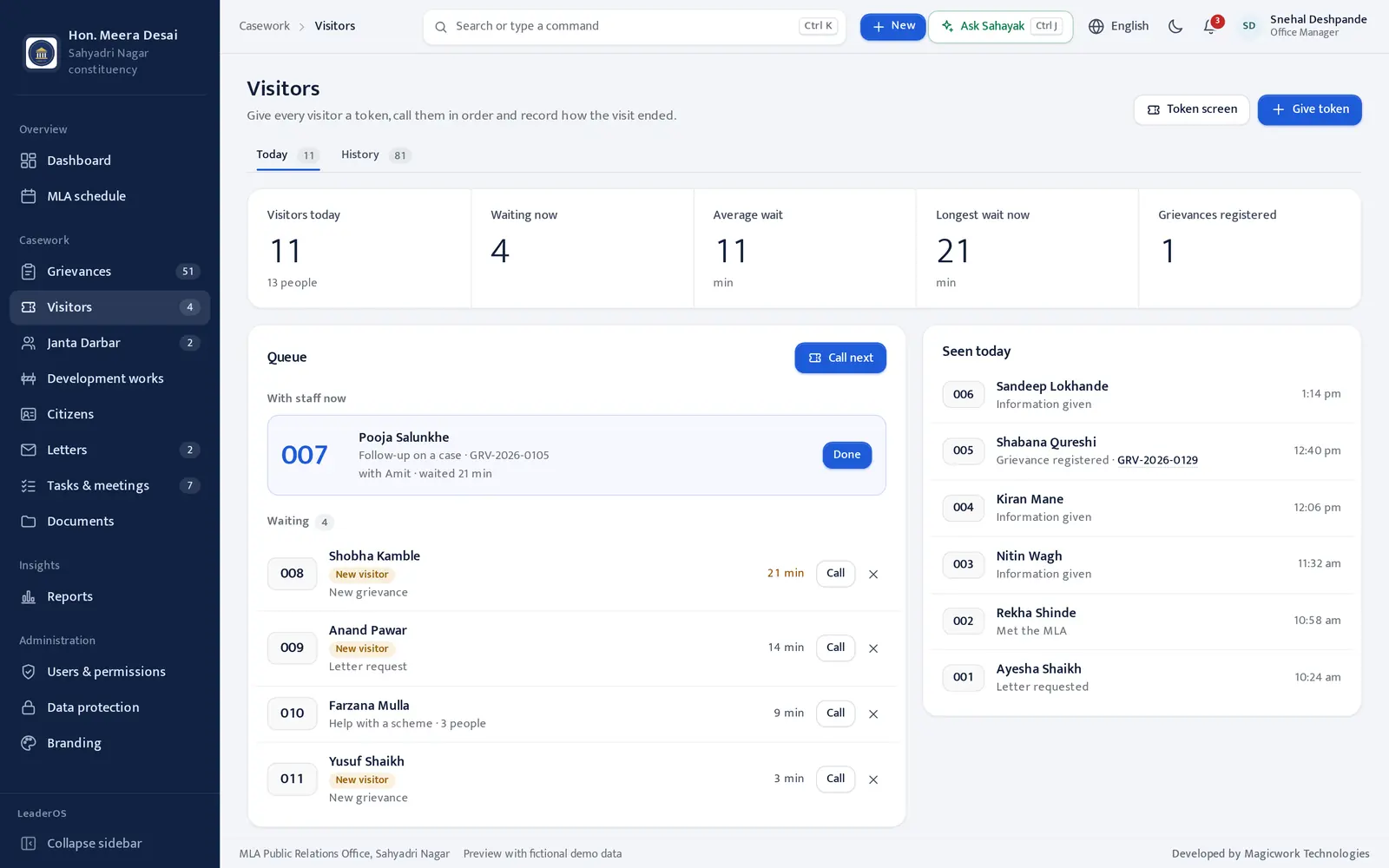The height and width of the screenshot is (868, 1389).
Task: Collapse the sidebar
Action: pos(109,843)
